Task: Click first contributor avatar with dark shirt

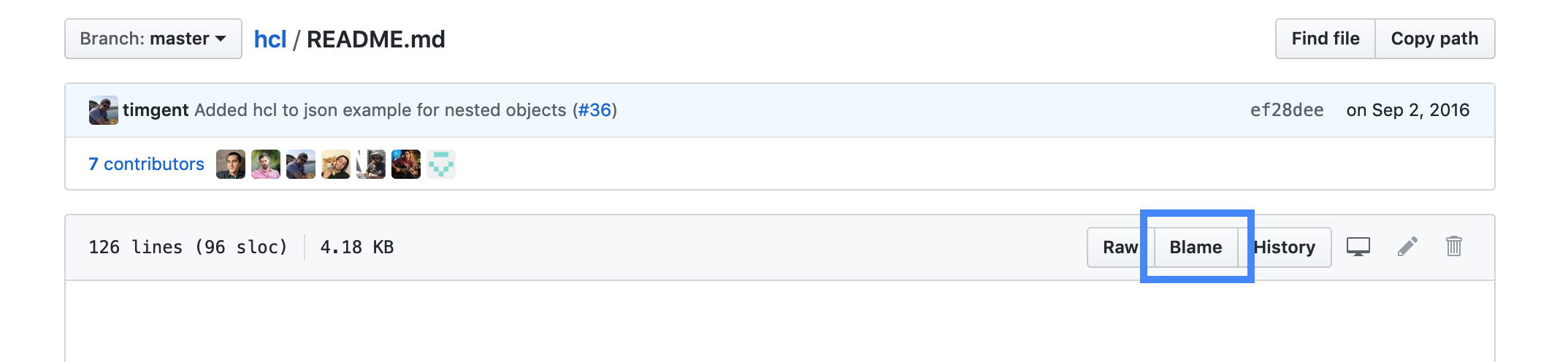Action: coord(231,164)
